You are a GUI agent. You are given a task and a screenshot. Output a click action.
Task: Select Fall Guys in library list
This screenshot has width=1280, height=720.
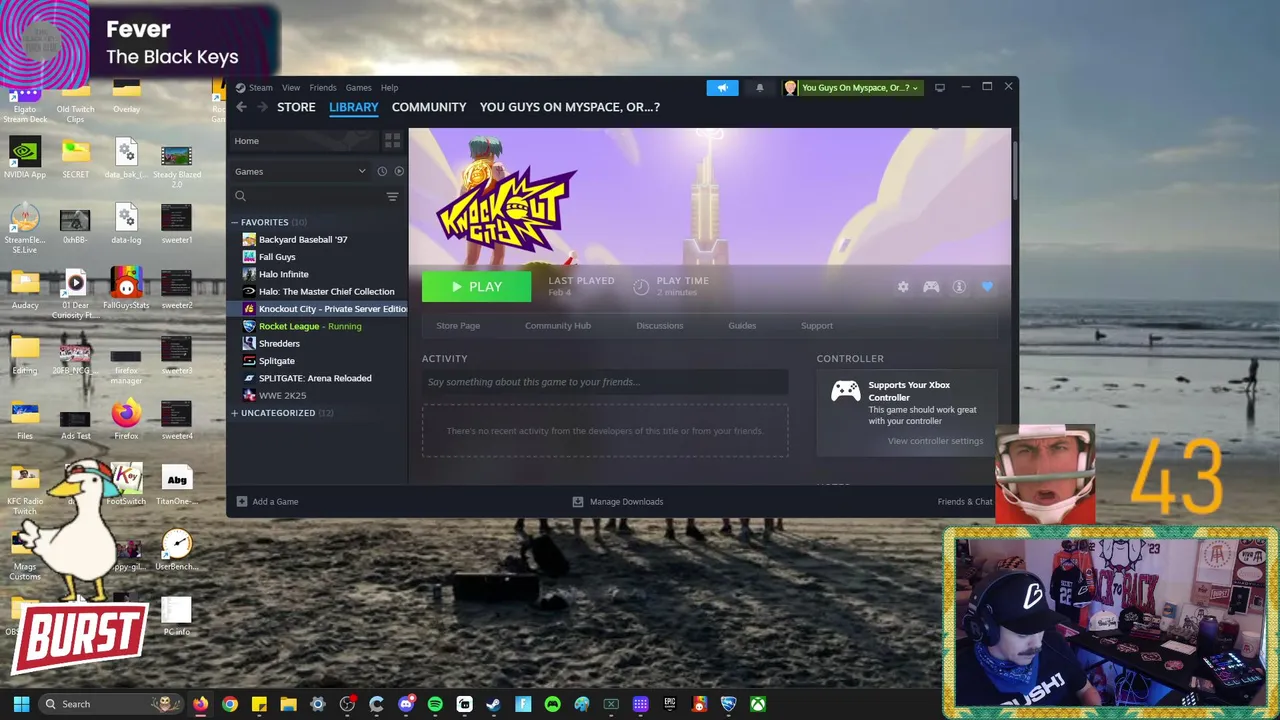click(x=277, y=257)
